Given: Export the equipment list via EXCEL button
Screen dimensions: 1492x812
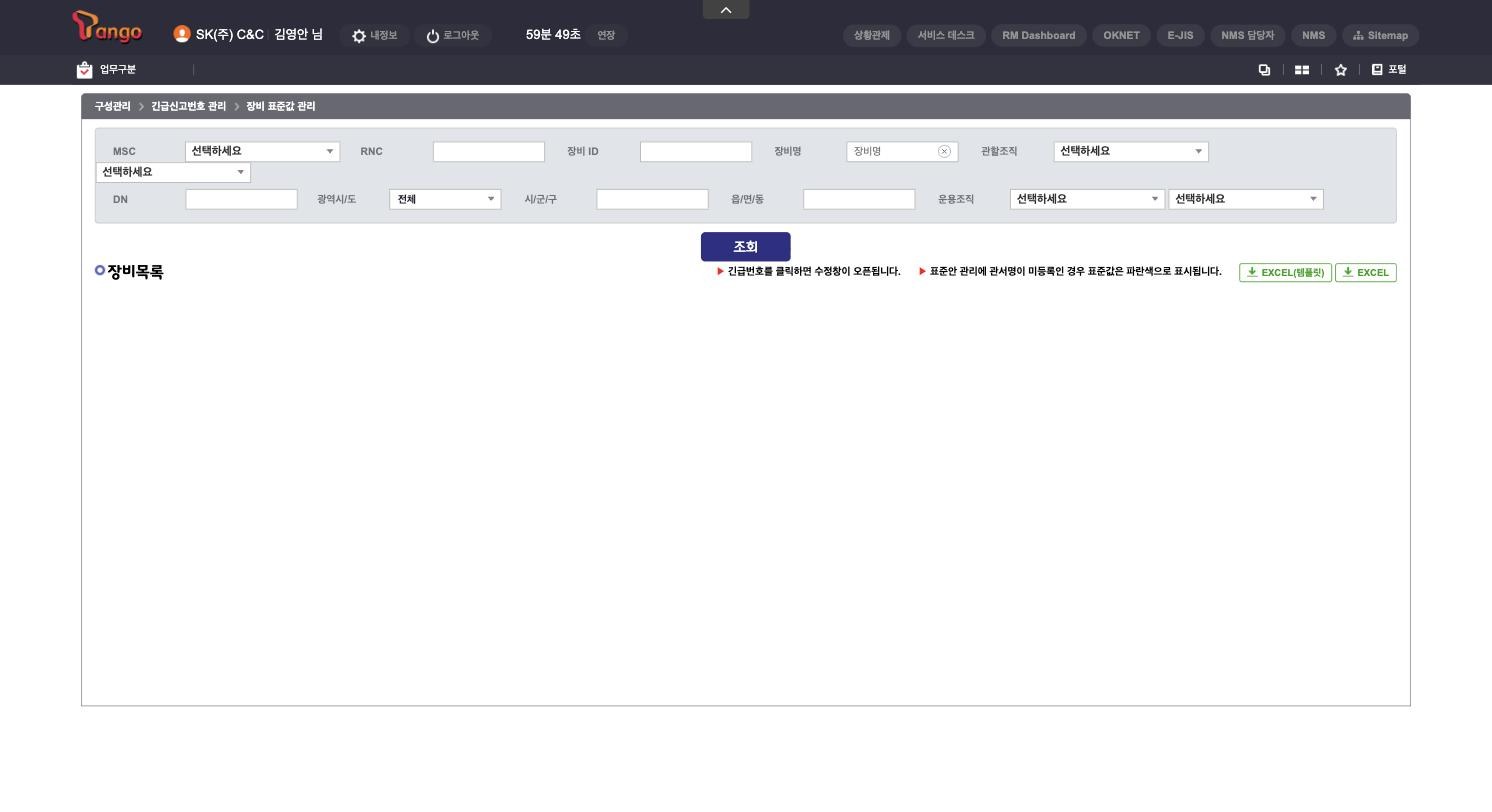Looking at the screenshot, I should (1366, 272).
